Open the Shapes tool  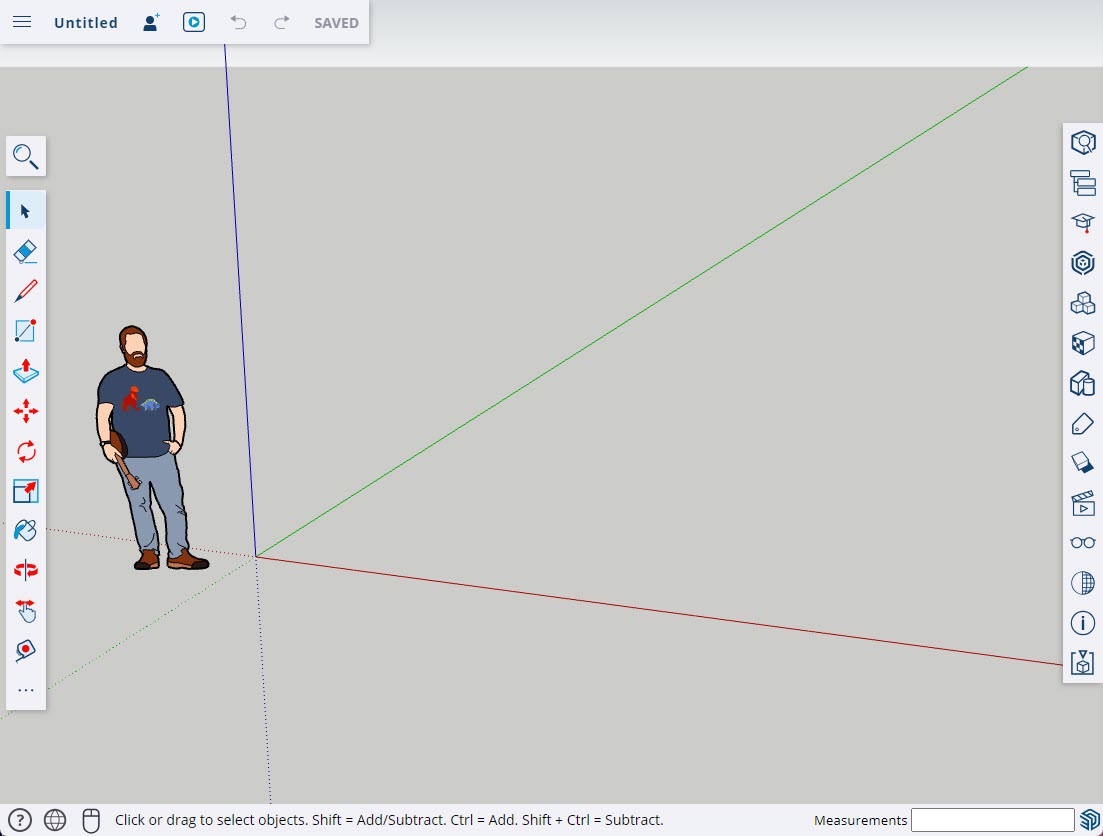point(25,330)
